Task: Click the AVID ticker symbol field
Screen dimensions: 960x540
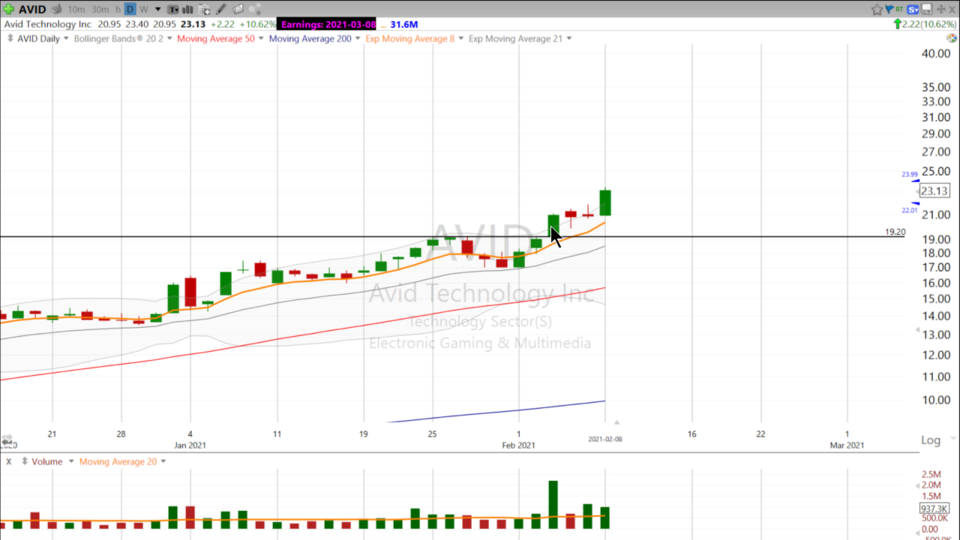Action: click(x=32, y=9)
